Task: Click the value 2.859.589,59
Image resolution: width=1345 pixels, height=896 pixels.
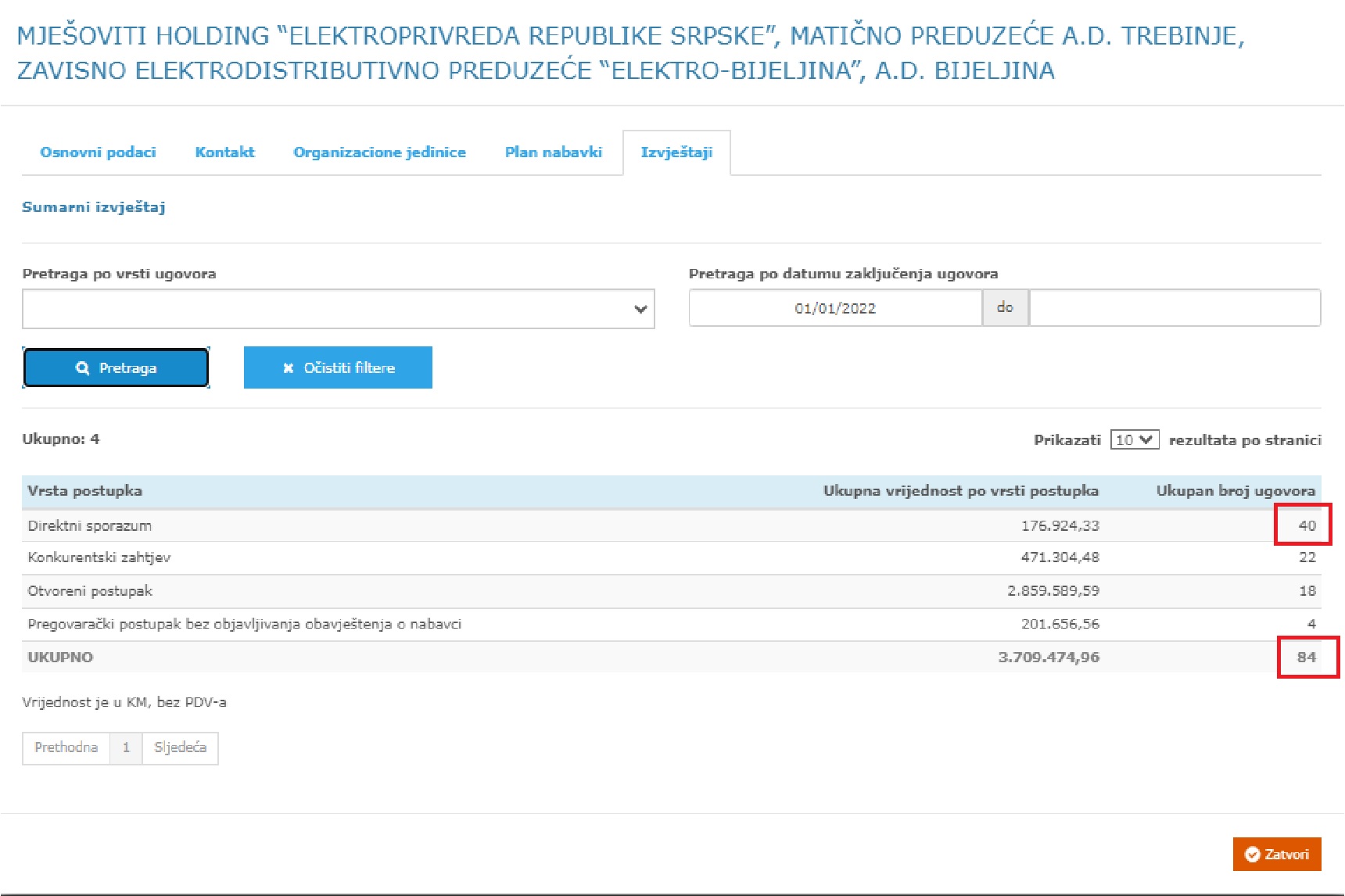Action: pyautogui.click(x=1053, y=591)
